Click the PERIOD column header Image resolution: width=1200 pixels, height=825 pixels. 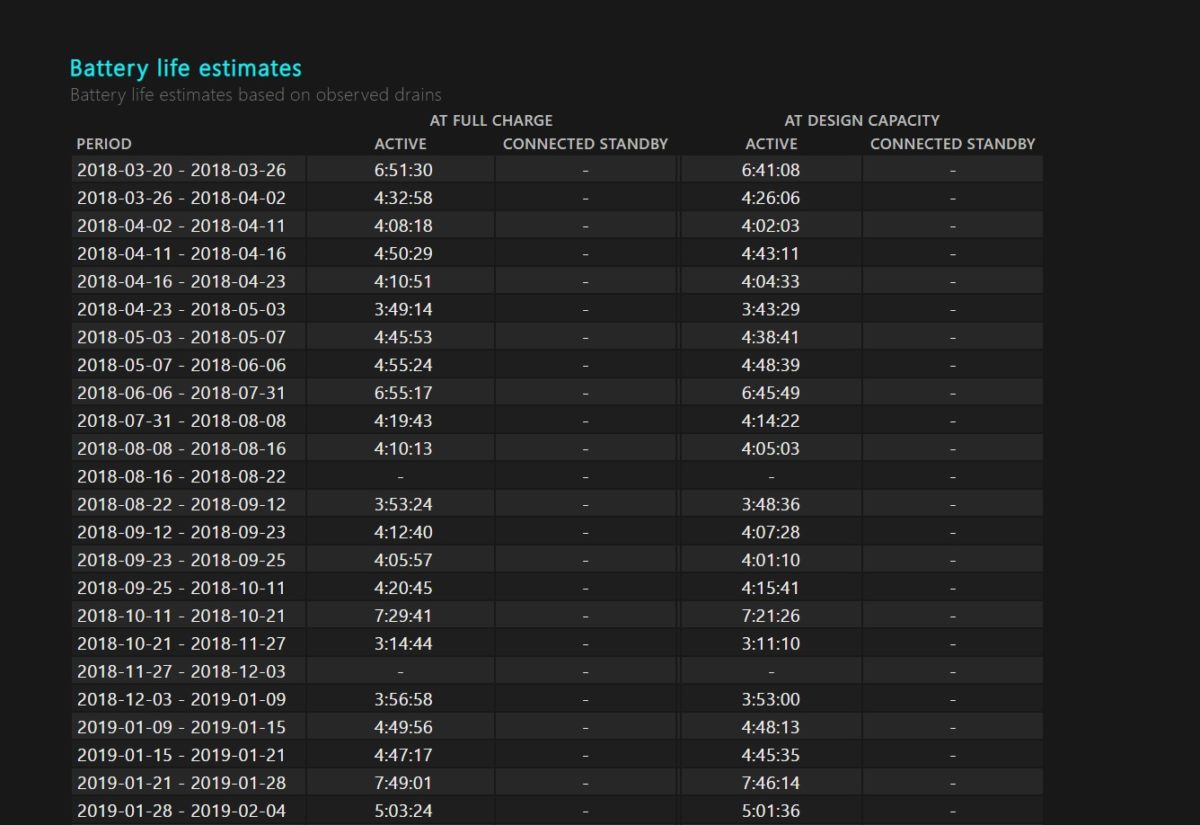pos(104,144)
